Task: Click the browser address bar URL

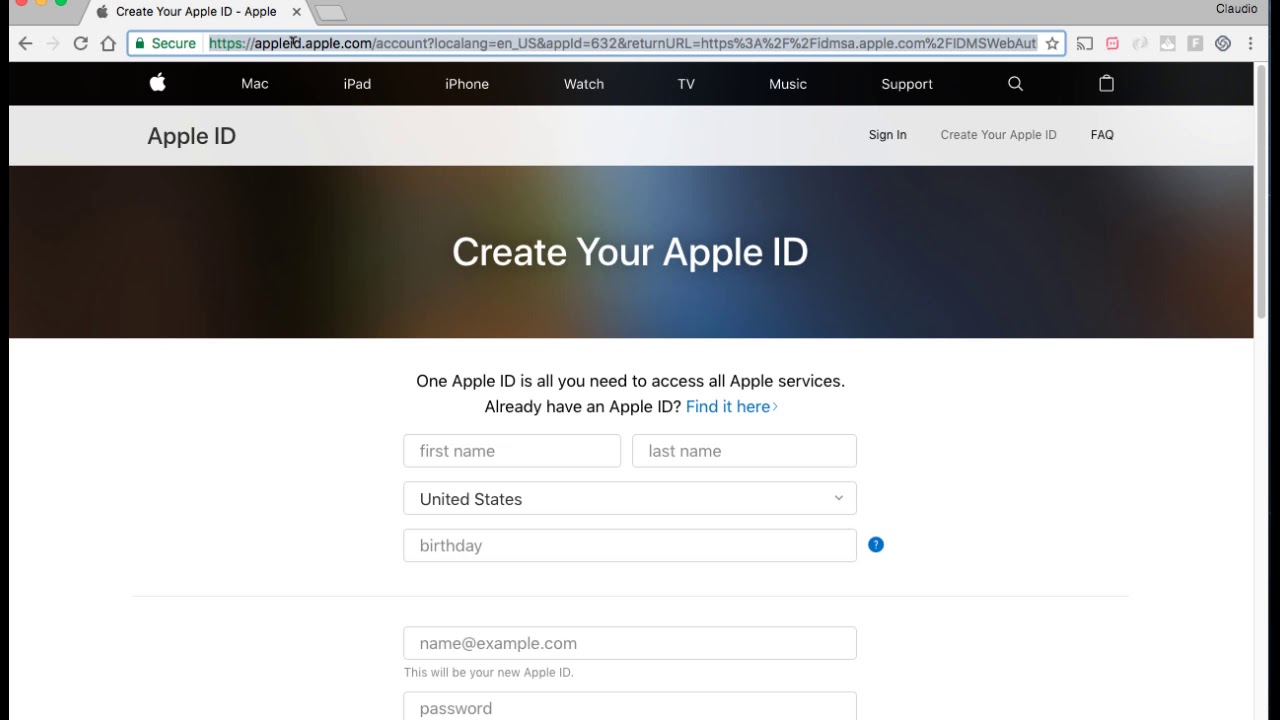Action: (622, 43)
